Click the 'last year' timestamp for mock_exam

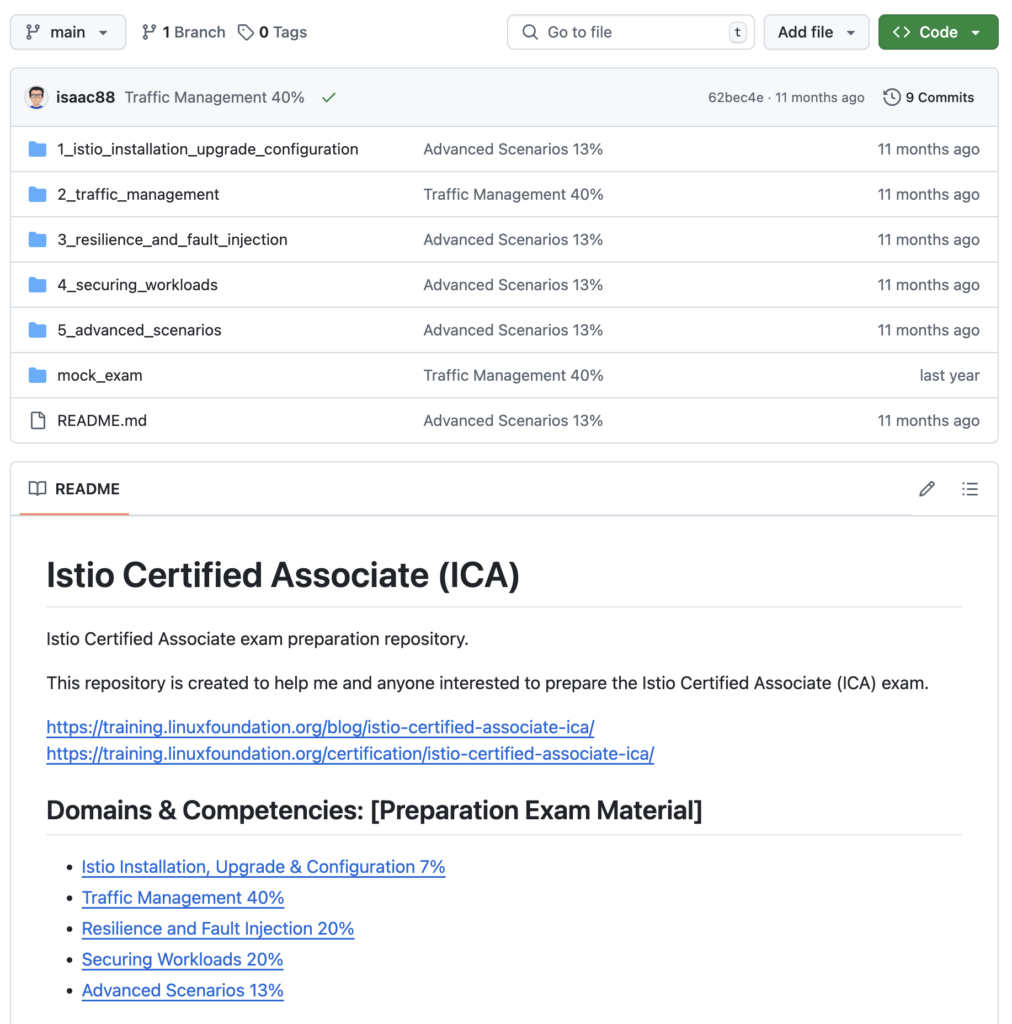tap(949, 376)
